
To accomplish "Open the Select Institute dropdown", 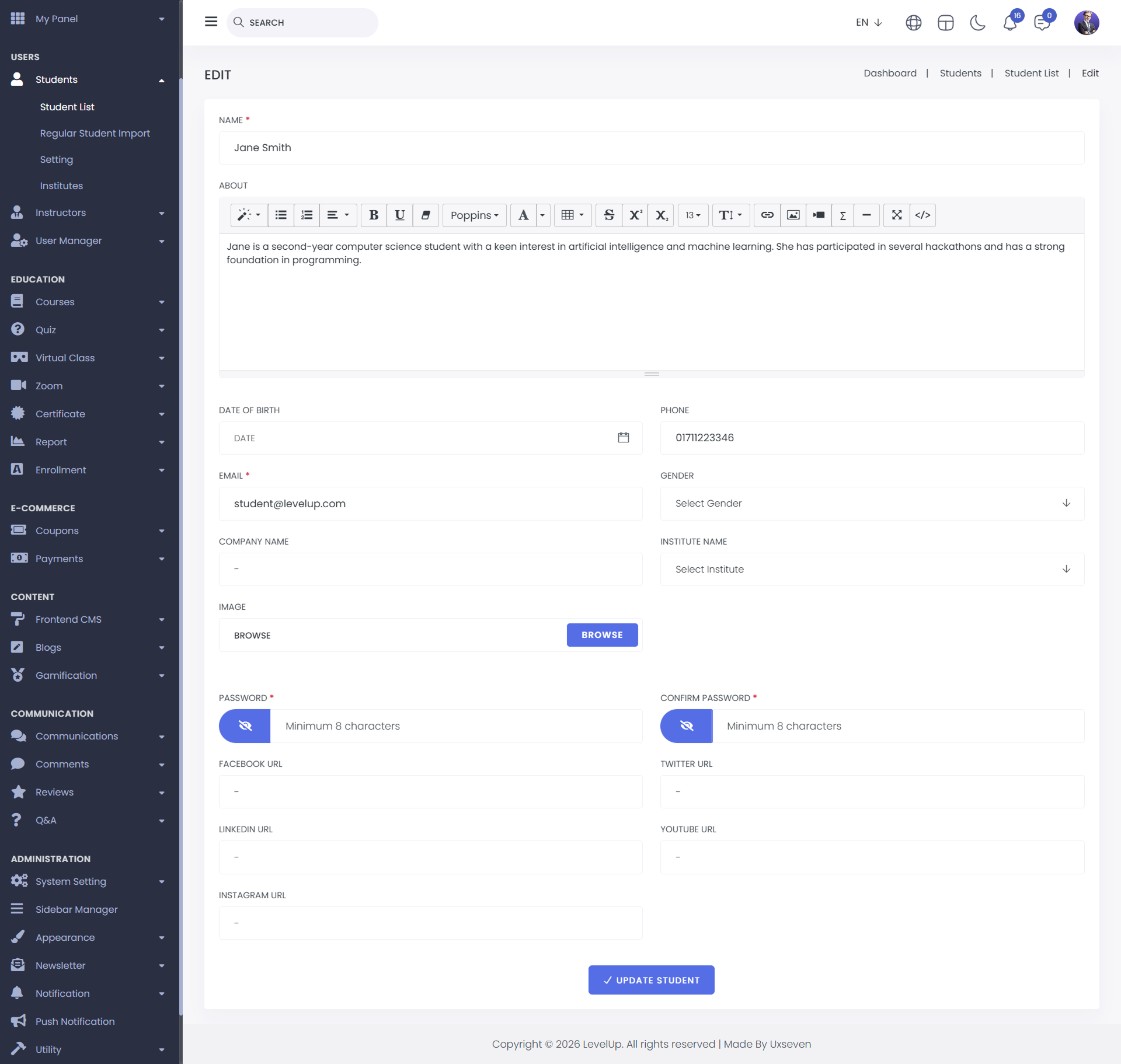I will tap(872, 570).
